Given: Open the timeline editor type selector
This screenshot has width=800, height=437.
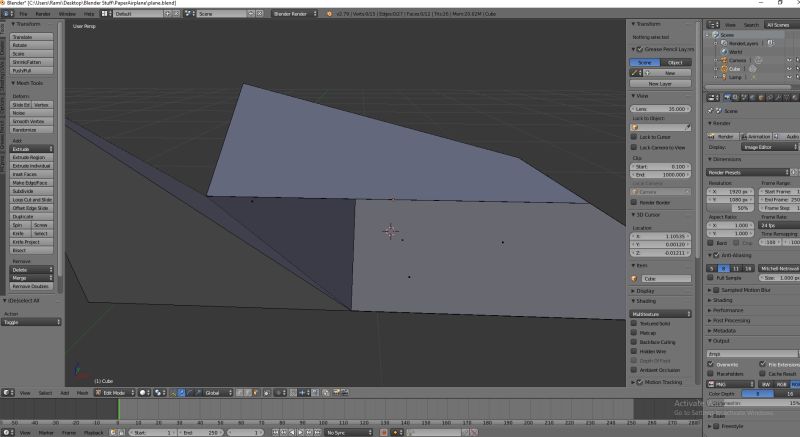Looking at the screenshot, I should click(x=8, y=432).
